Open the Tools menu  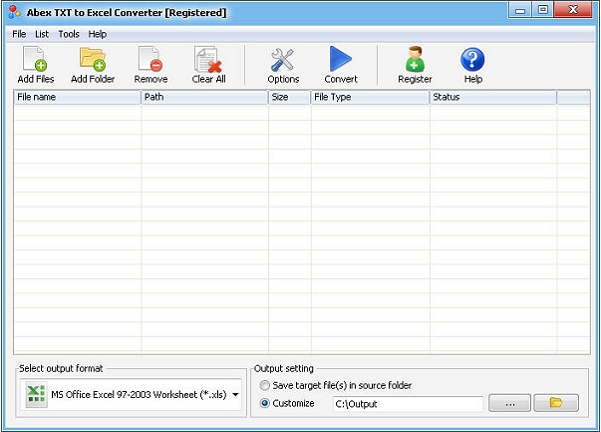tap(68, 34)
